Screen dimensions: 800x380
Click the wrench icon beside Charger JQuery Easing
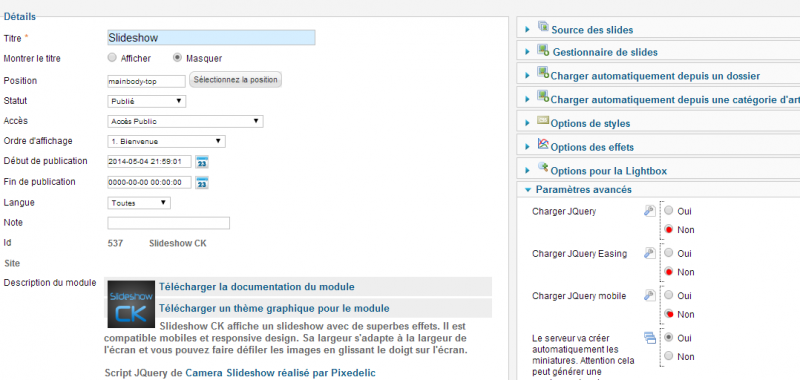[649, 253]
